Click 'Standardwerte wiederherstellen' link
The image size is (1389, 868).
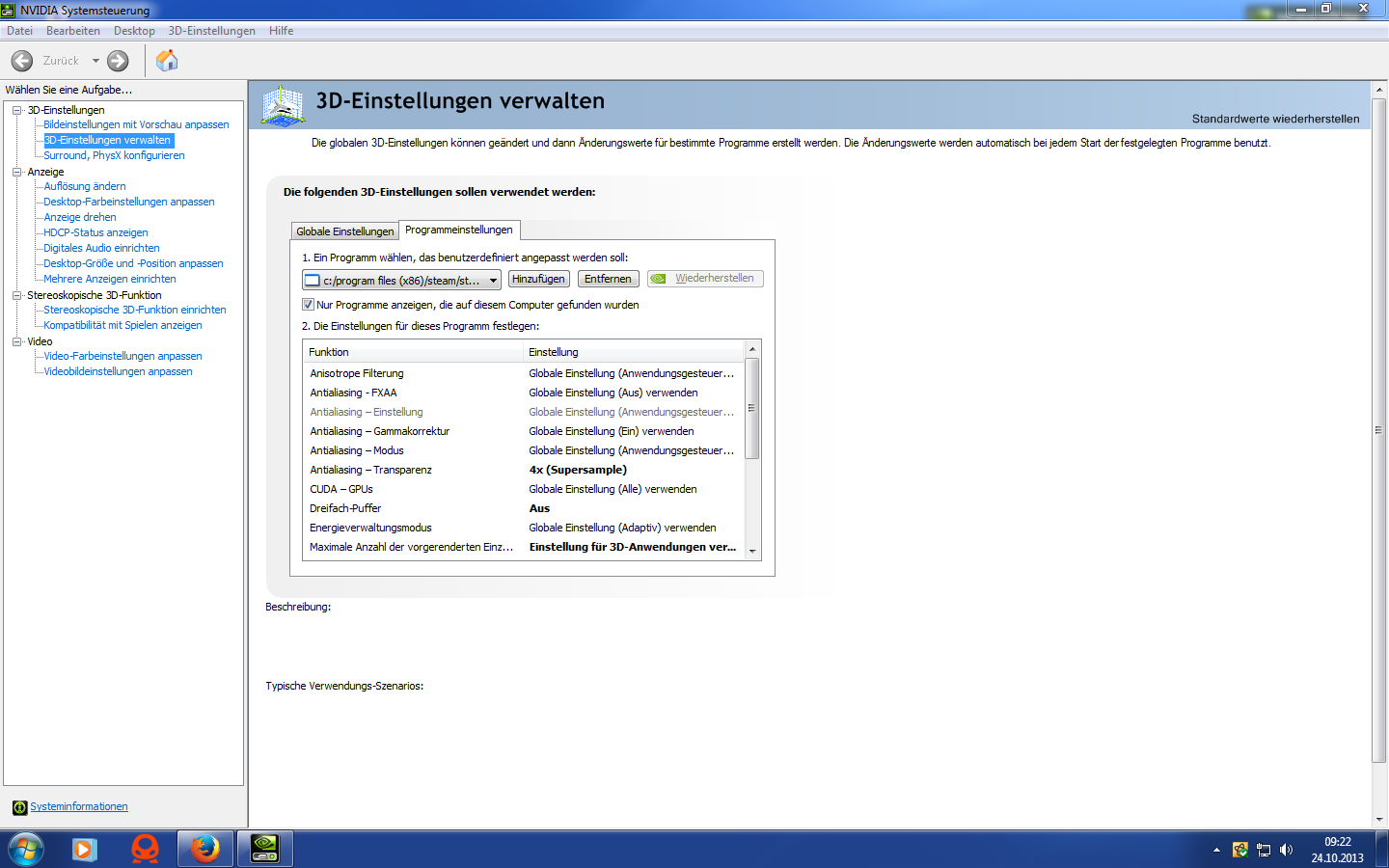[x=1276, y=120]
